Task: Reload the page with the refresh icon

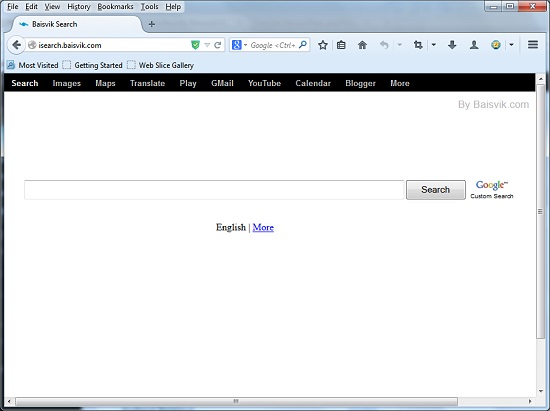Action: coord(218,45)
